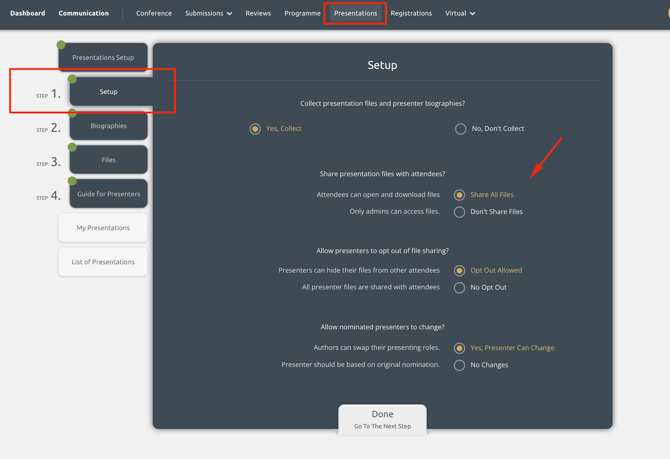Select 'Share All Files' radio option

(x=460, y=195)
